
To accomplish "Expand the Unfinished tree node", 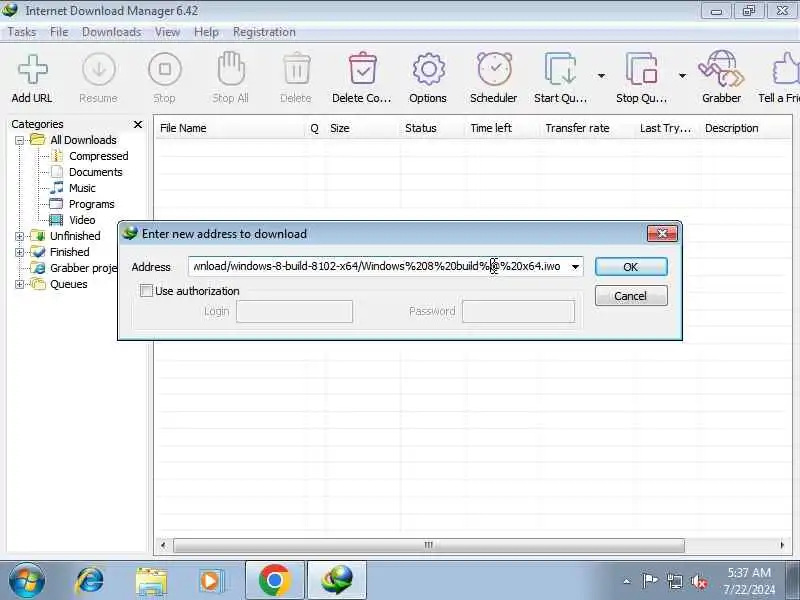I will pos(19,236).
